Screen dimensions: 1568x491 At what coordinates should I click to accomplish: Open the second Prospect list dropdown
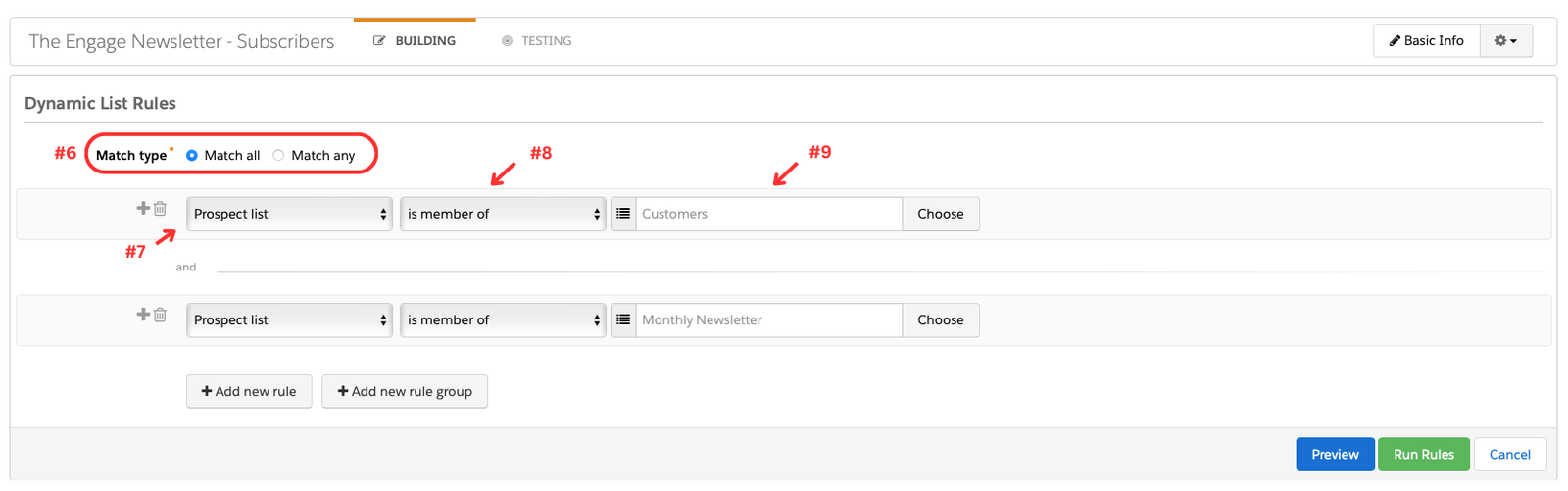[x=289, y=319]
